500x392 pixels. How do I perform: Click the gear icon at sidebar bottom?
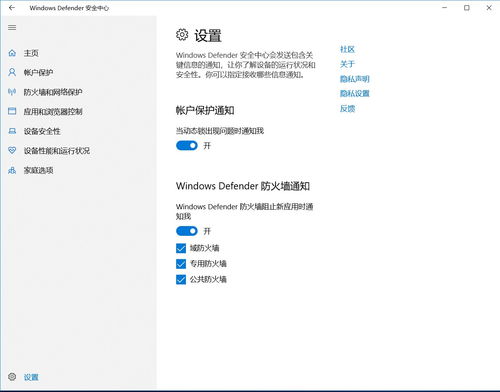pos(12,377)
